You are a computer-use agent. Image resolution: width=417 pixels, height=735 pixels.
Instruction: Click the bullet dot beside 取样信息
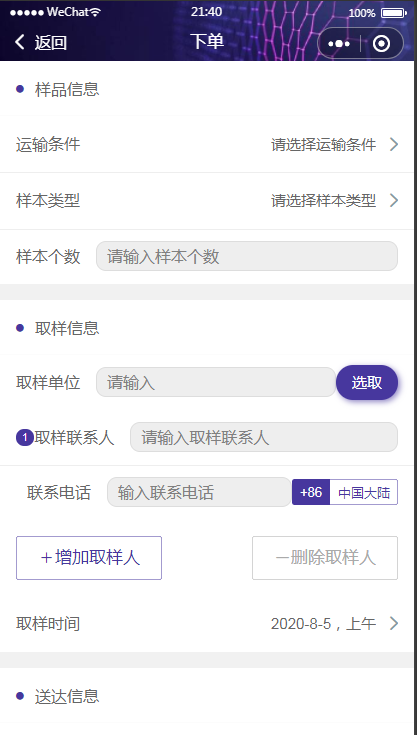pos(20,328)
